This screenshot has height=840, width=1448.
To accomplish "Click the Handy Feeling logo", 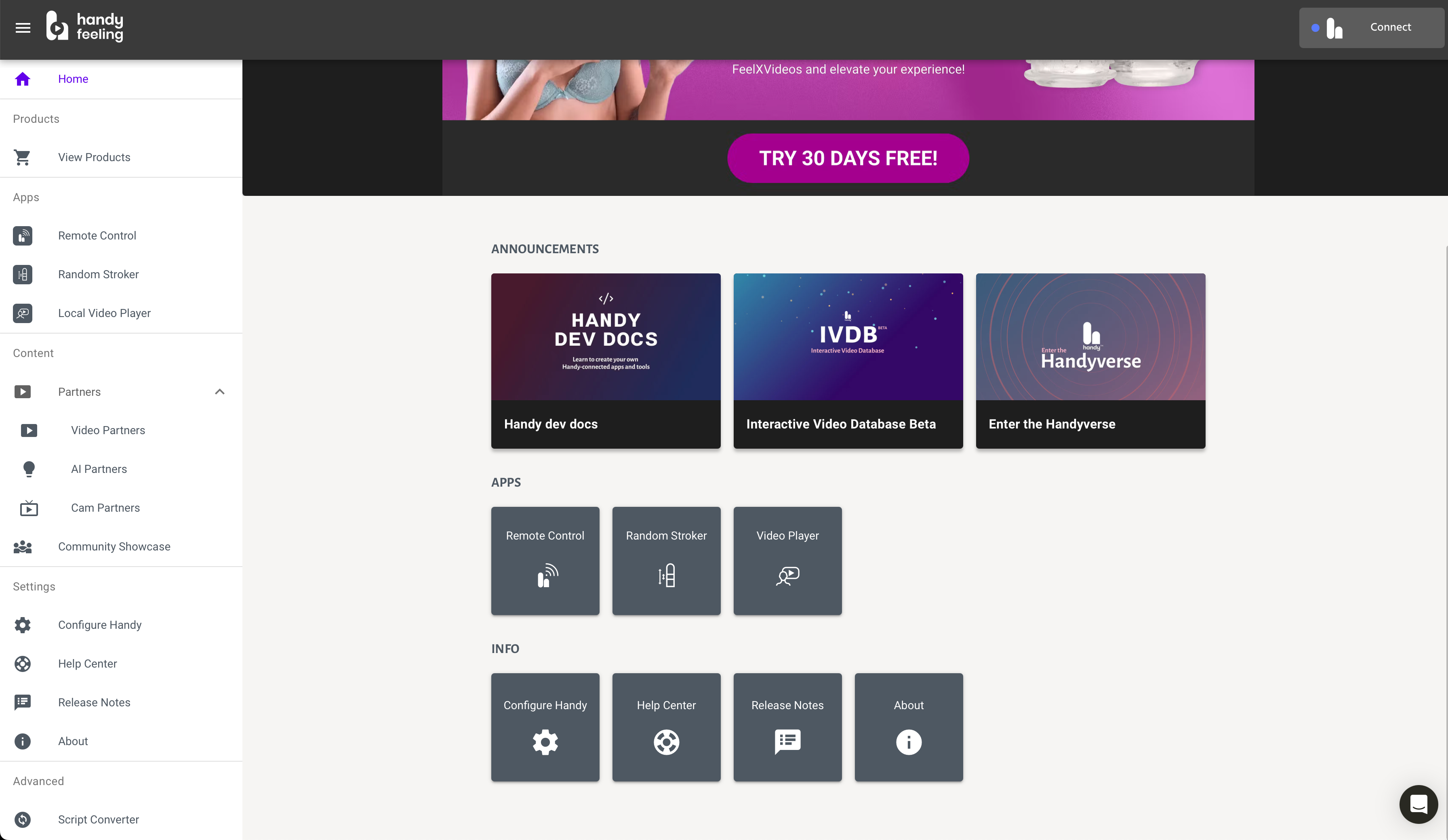I will pos(85,26).
